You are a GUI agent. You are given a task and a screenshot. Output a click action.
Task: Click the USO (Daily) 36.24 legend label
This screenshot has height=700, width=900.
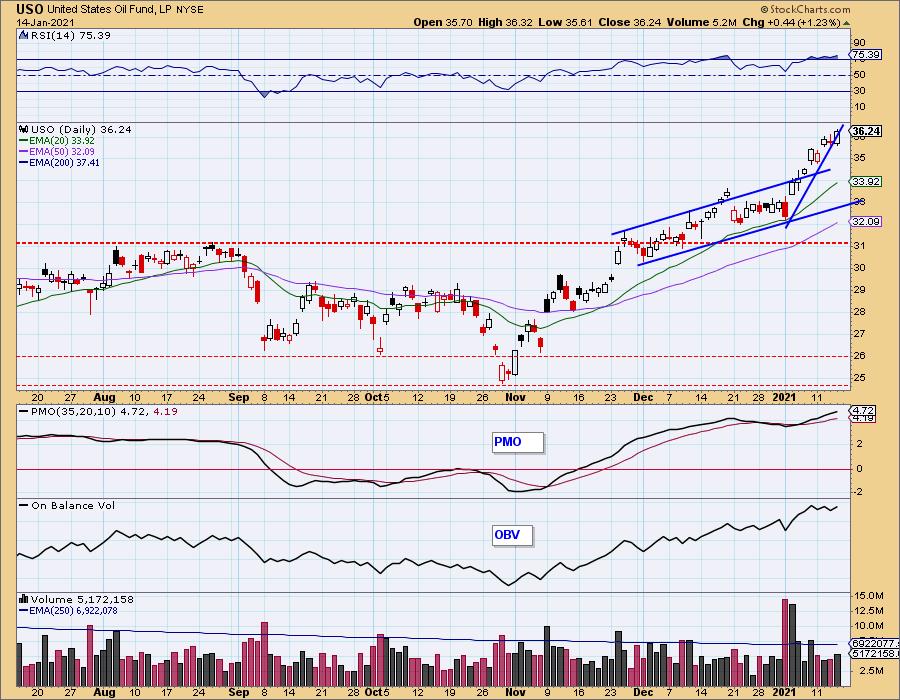(x=81, y=130)
